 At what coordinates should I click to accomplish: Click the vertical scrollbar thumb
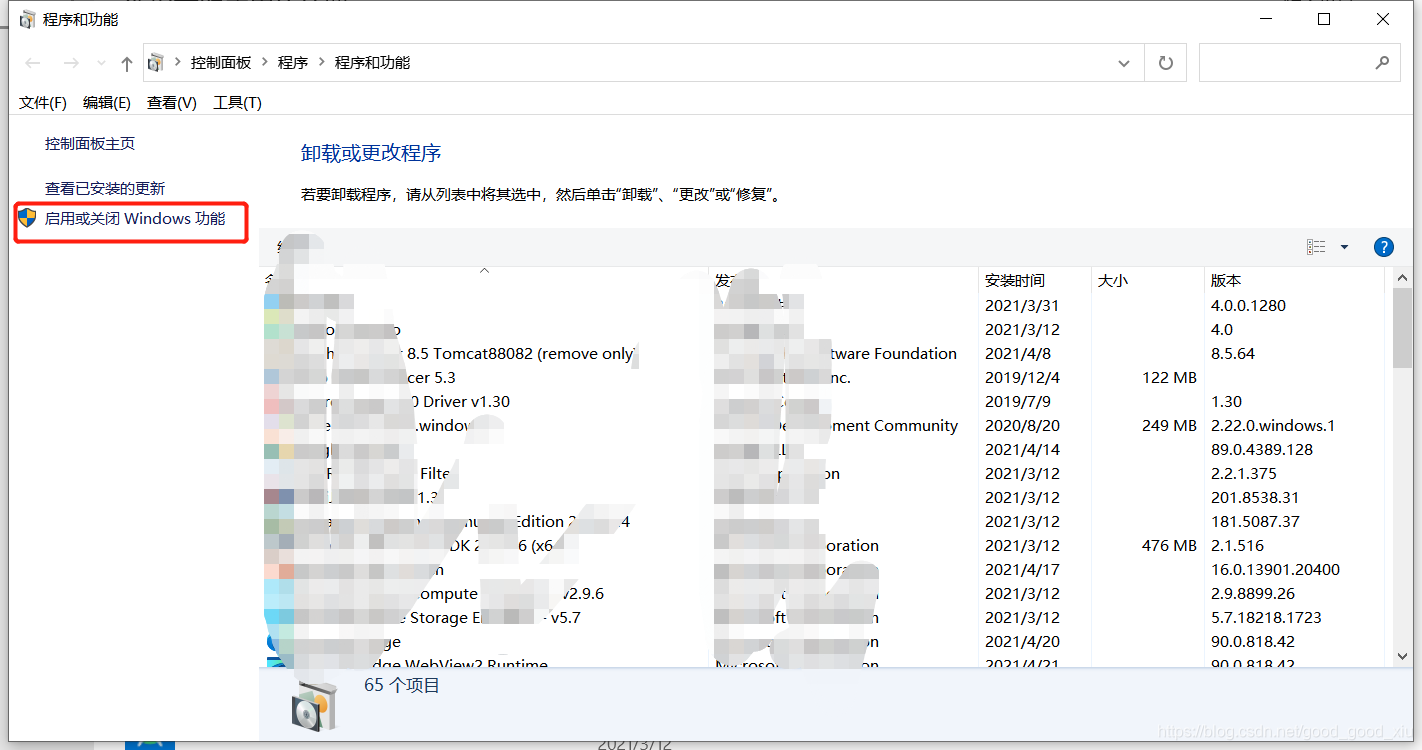[x=1402, y=330]
